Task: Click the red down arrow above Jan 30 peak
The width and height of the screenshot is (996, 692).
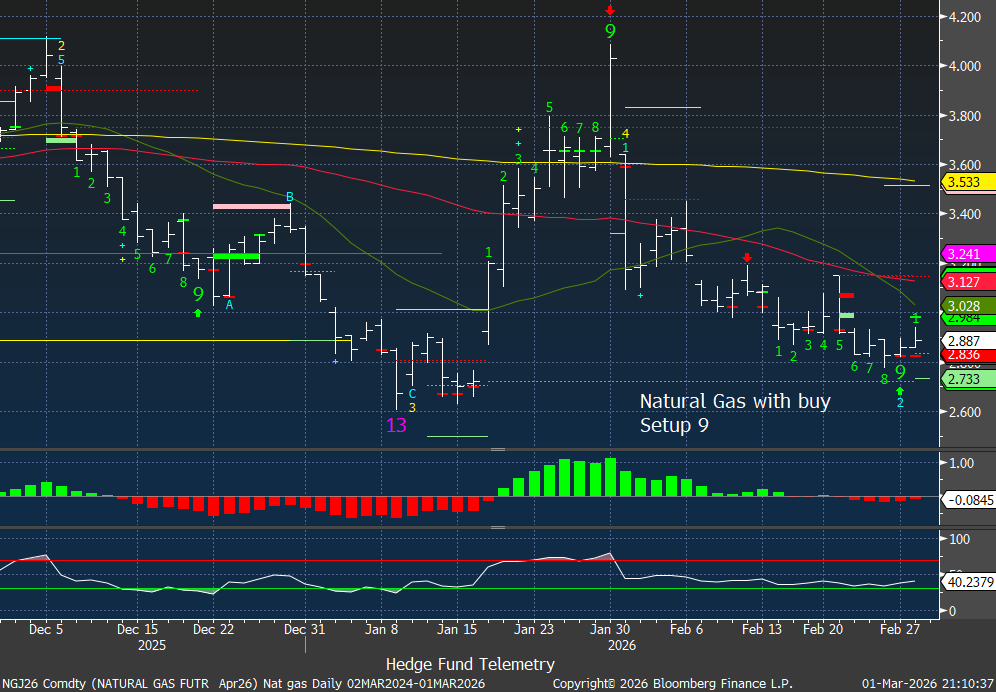Action: [610, 10]
